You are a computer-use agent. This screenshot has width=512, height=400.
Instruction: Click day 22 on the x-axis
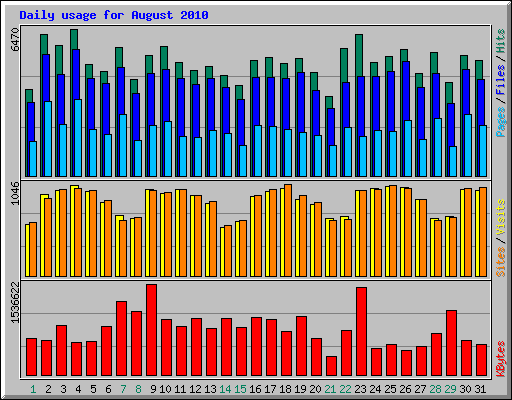coord(345,389)
